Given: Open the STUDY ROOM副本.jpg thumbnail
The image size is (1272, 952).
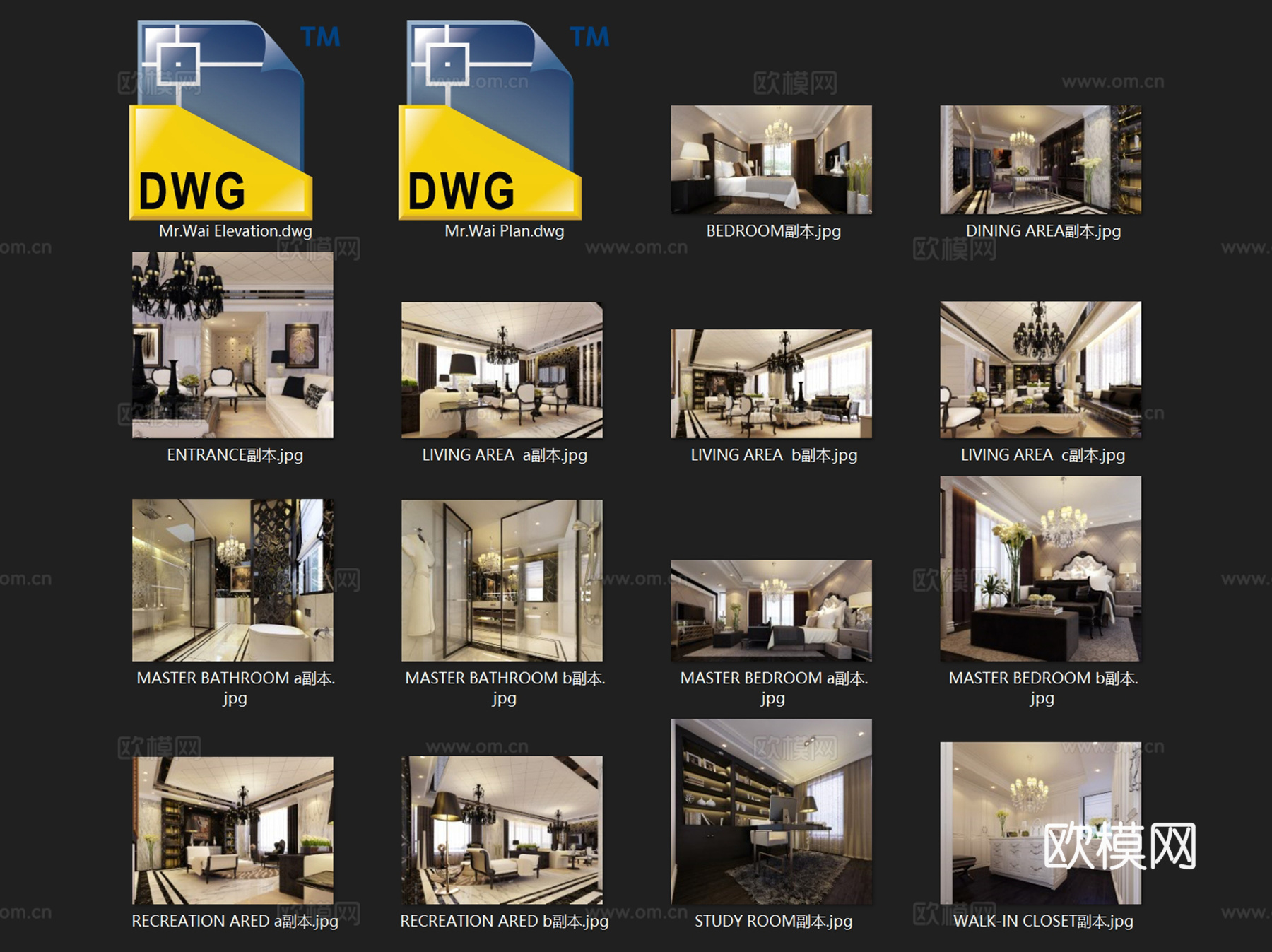Looking at the screenshot, I should point(771,812).
